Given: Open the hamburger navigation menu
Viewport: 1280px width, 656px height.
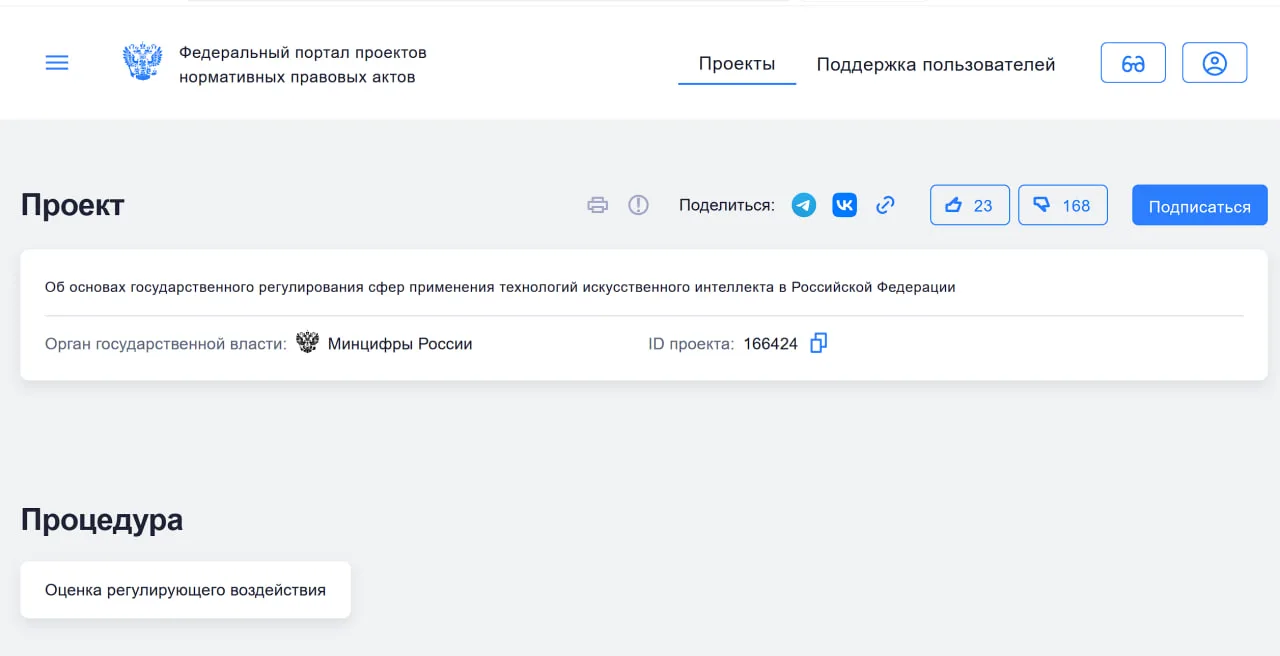Looking at the screenshot, I should 57,63.
